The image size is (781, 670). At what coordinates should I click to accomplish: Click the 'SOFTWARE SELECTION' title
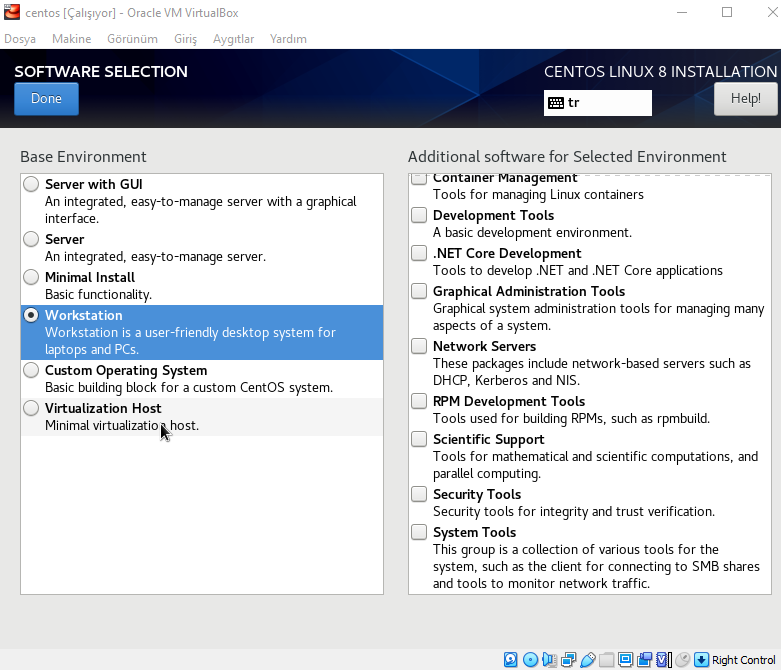(101, 72)
